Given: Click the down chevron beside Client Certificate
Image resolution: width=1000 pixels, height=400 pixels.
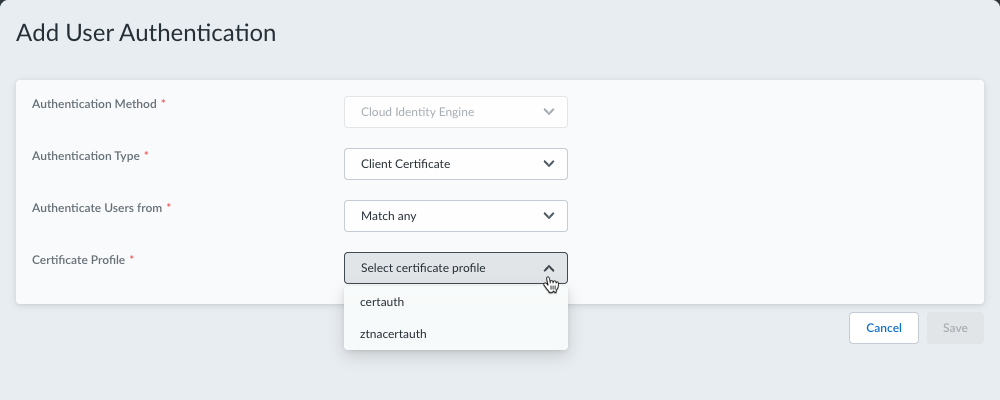Looking at the screenshot, I should [548, 164].
